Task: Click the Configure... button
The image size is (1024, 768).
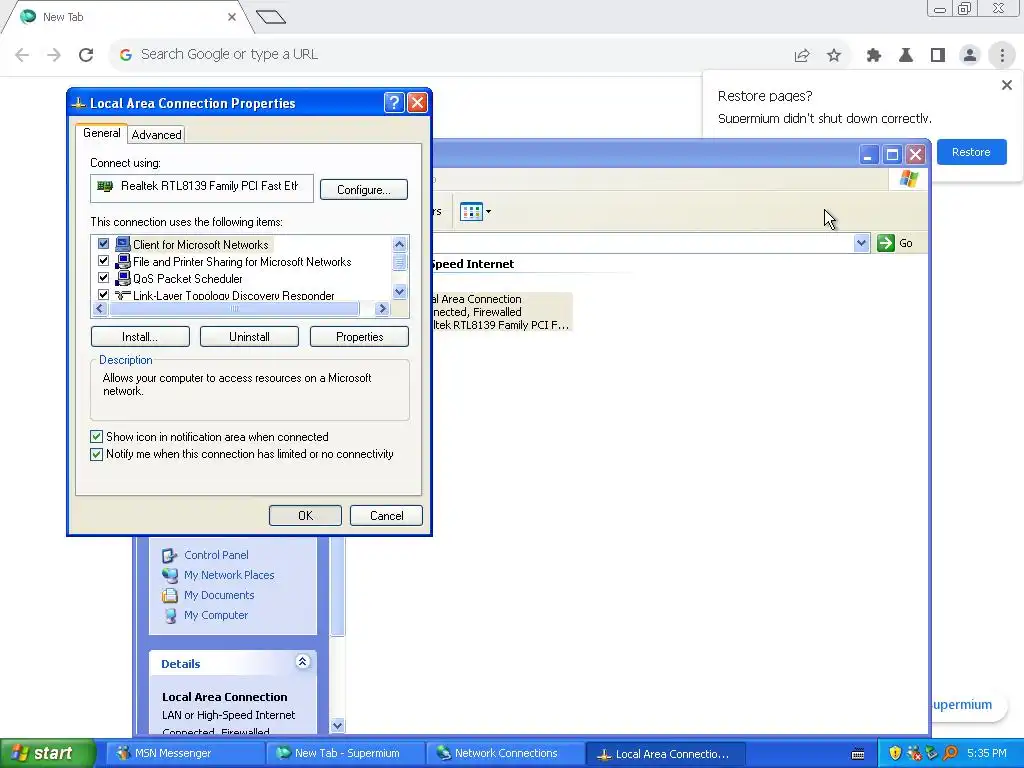Action: 364,190
